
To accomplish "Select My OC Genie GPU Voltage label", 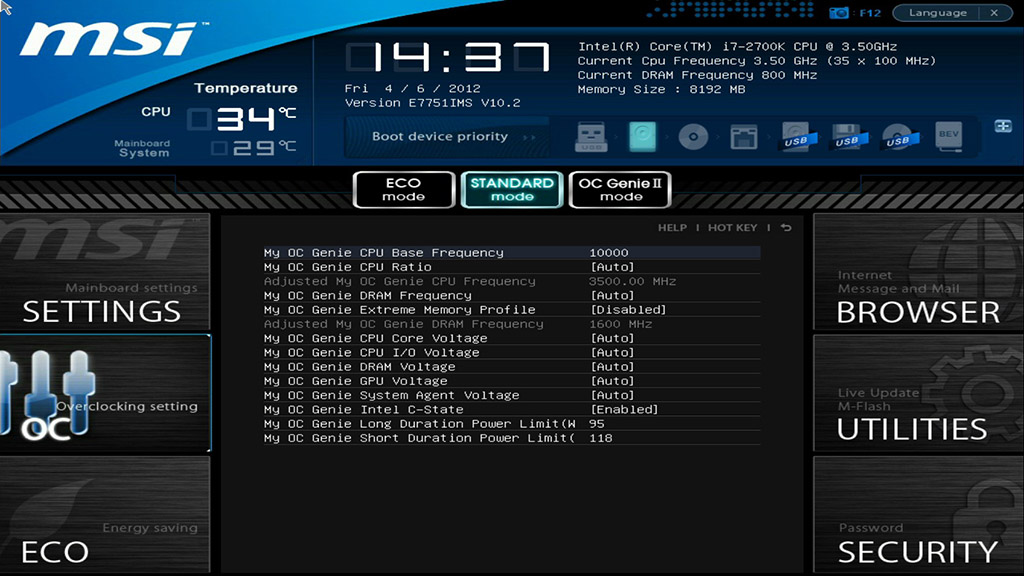I will coord(355,381).
